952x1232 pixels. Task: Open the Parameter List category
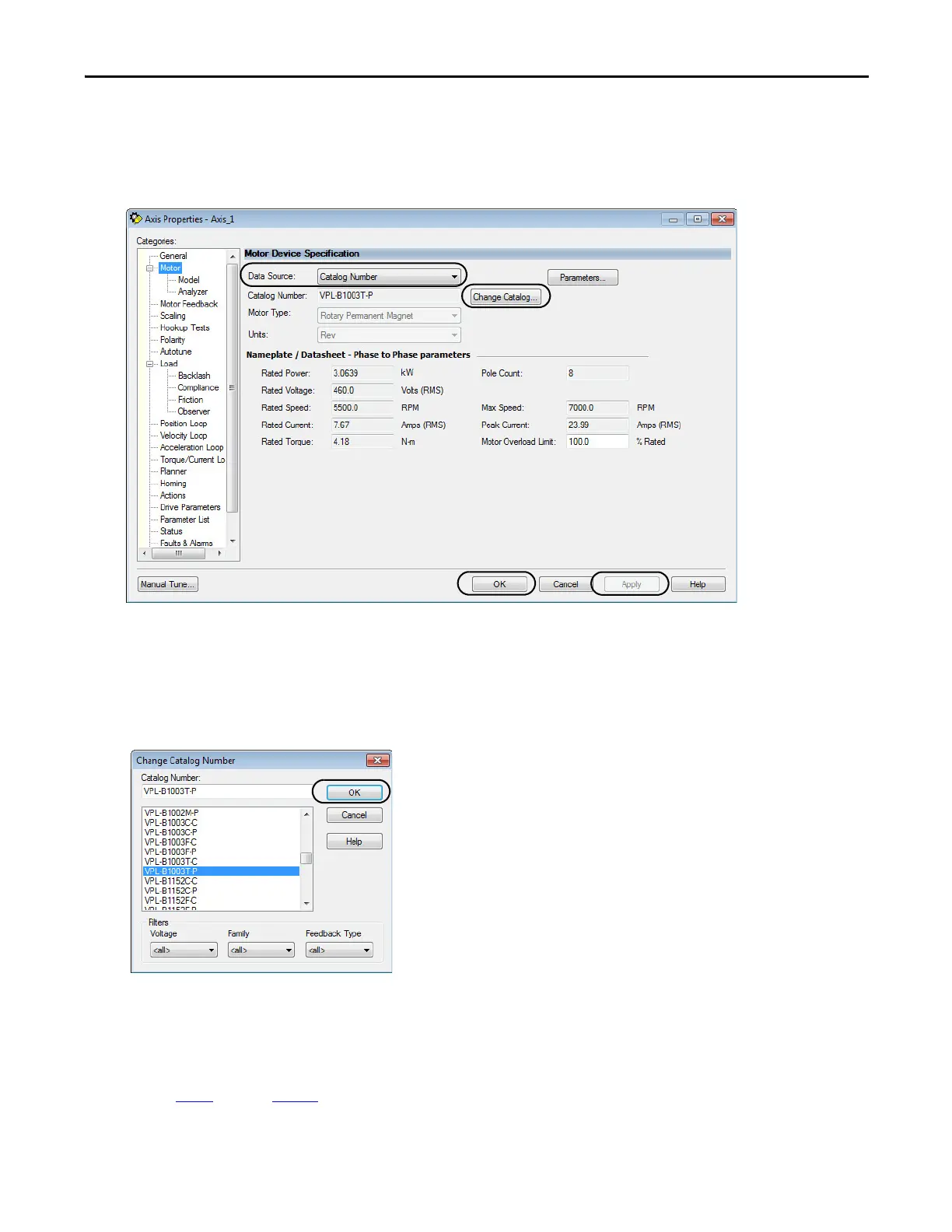click(x=184, y=520)
